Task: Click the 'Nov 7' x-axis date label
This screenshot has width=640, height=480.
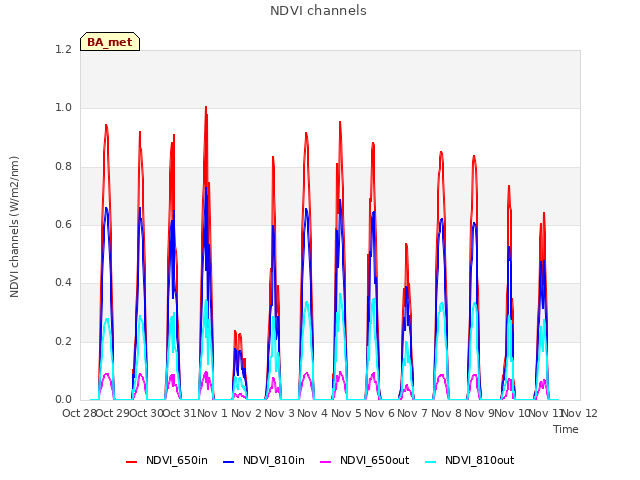Action: (x=413, y=413)
